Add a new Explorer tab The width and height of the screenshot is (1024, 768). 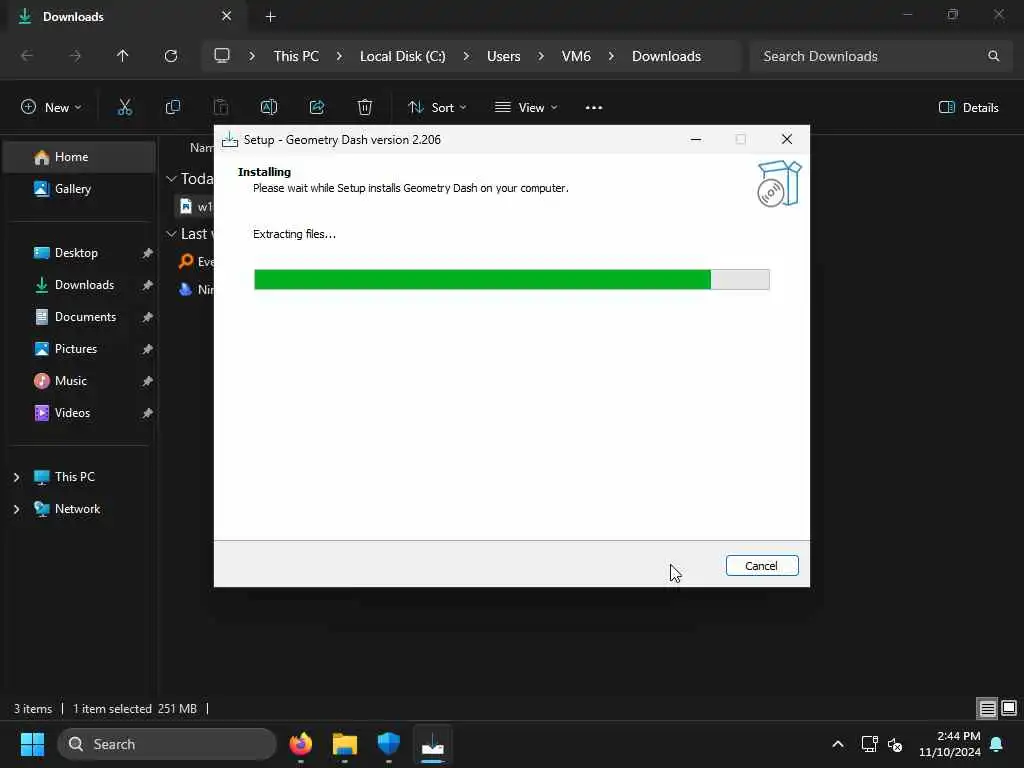pyautogui.click(x=270, y=16)
